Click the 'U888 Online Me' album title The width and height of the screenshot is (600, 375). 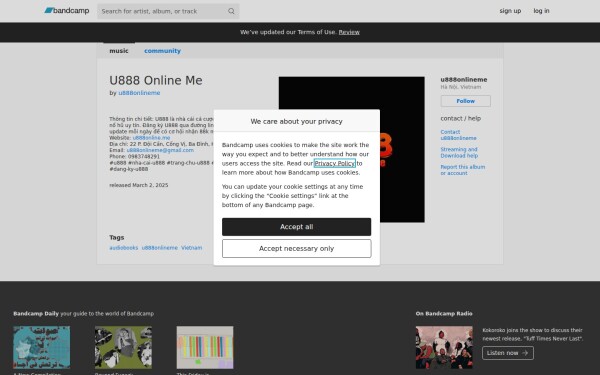(x=156, y=80)
